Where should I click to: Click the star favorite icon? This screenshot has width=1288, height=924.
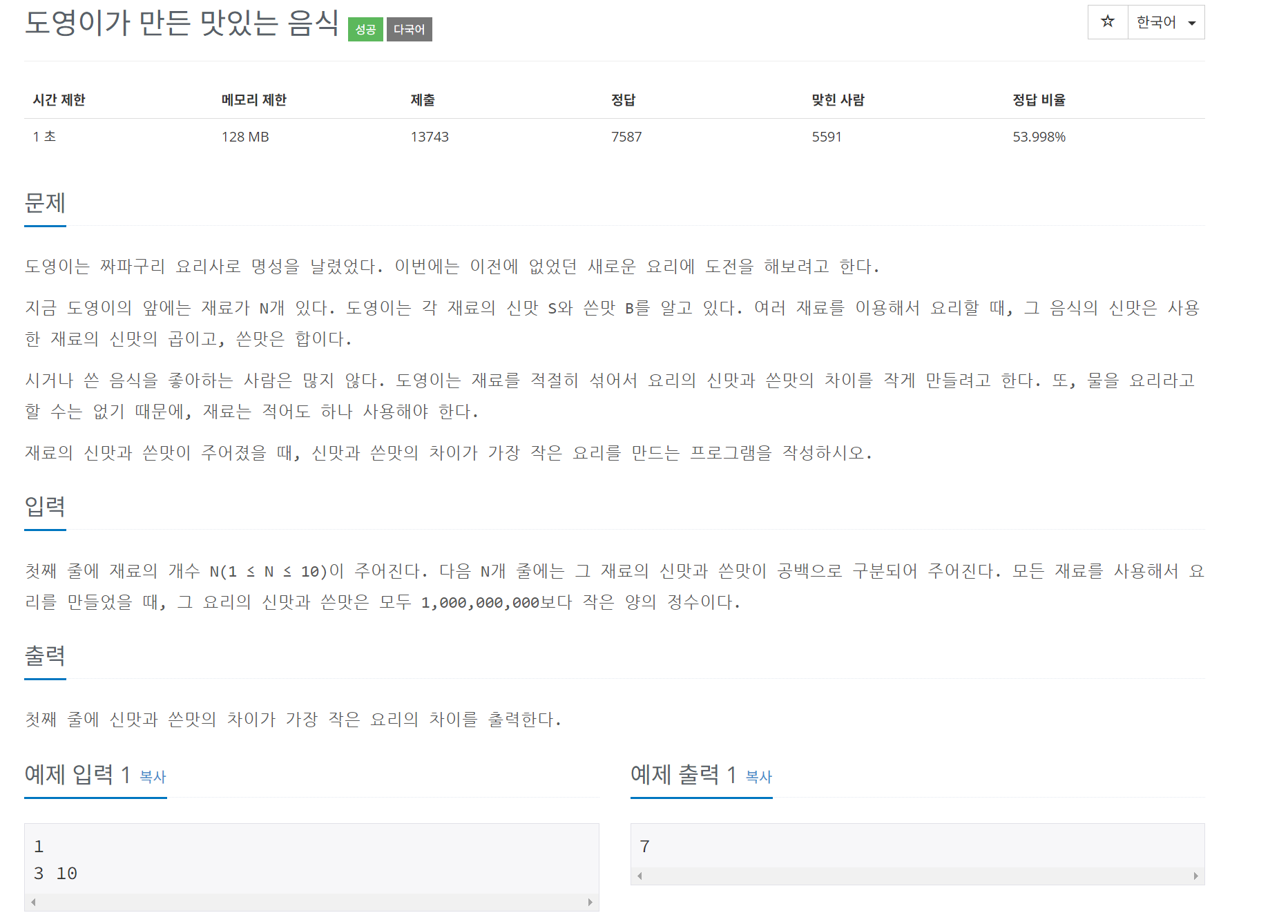[x=1108, y=22]
